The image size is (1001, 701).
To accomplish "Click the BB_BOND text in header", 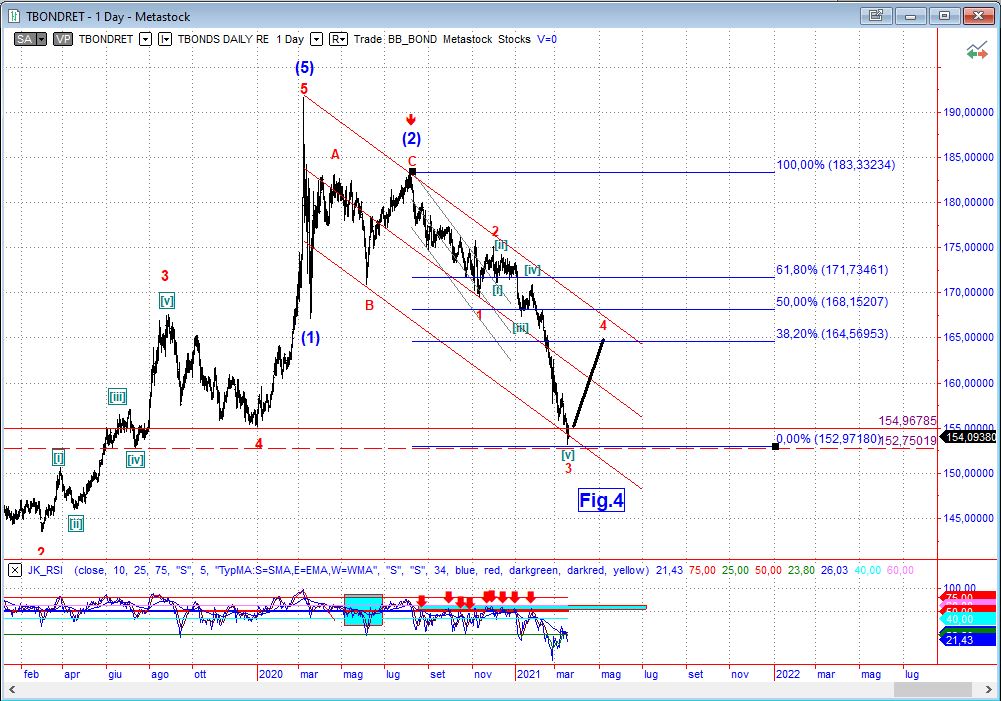I will 413,39.
